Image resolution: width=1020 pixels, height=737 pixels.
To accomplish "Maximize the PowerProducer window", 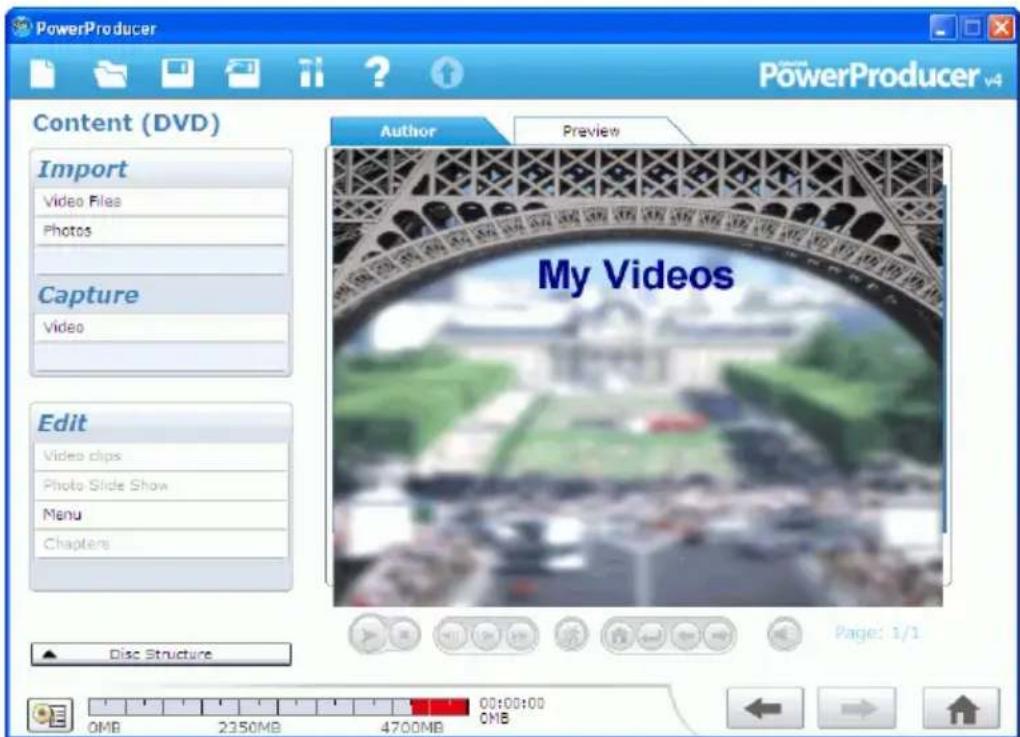I will coord(971,28).
